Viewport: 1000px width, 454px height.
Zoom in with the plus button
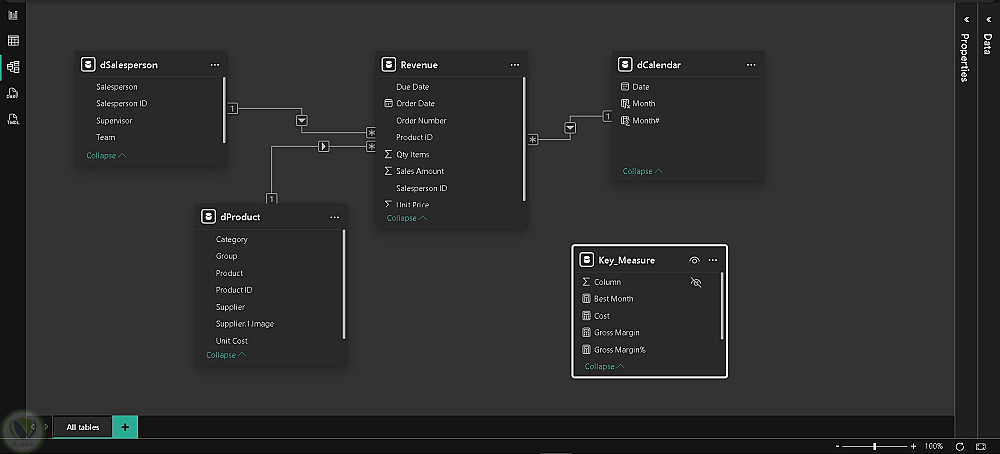913,446
